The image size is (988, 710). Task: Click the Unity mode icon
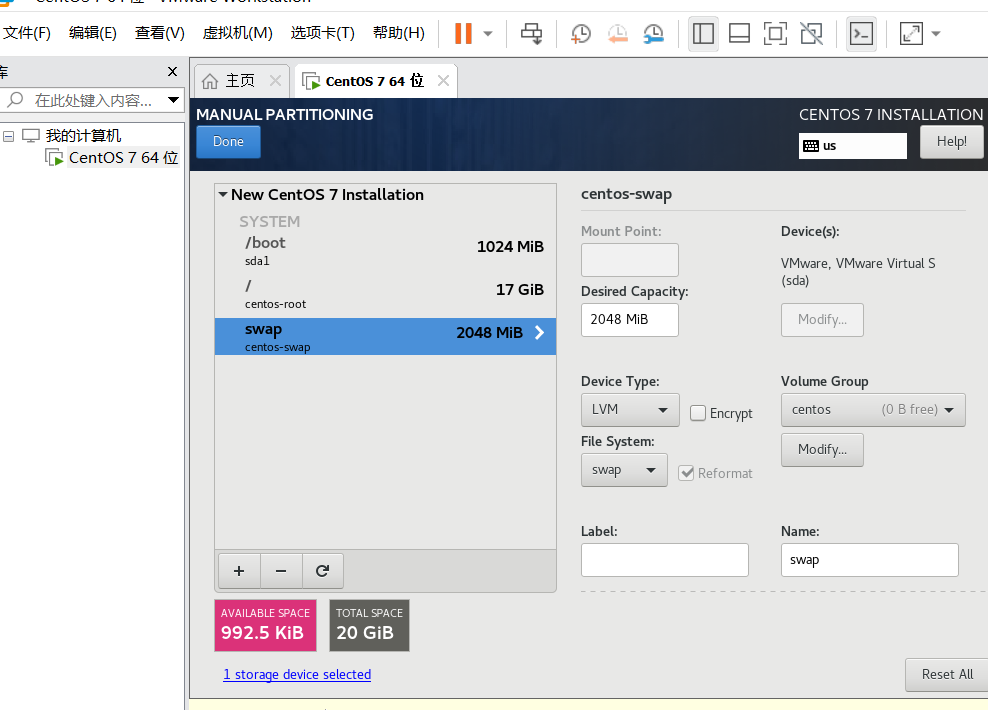tap(812, 33)
